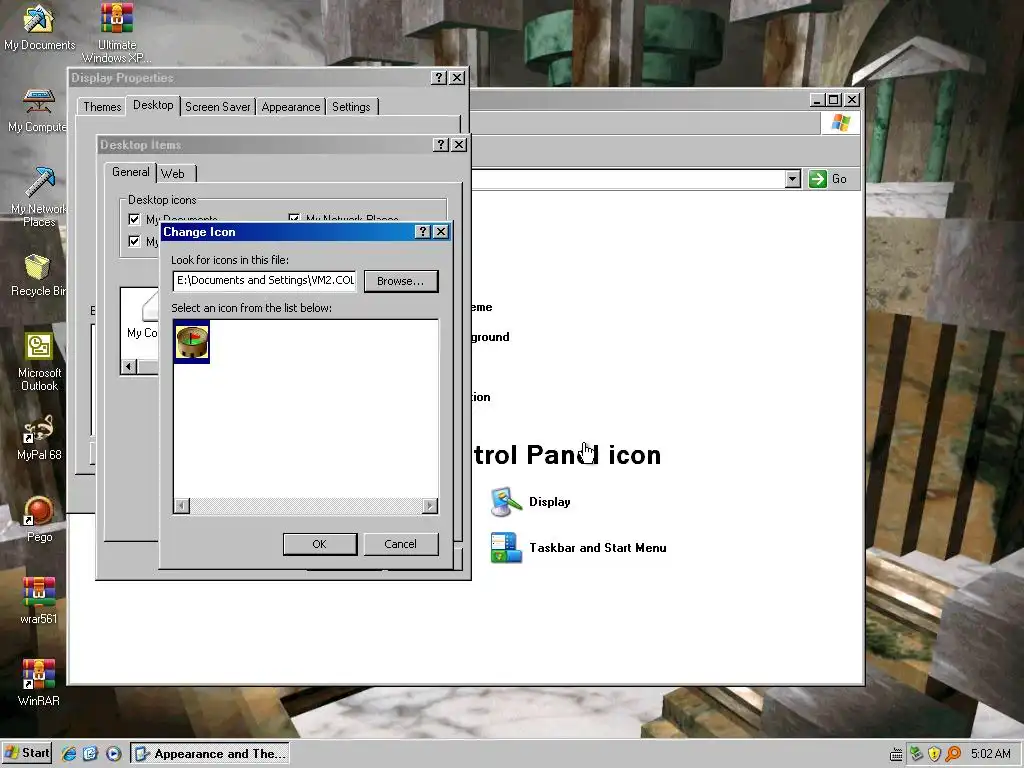Click OK in the Change Icon dialog
The height and width of the screenshot is (768, 1024).
point(319,544)
